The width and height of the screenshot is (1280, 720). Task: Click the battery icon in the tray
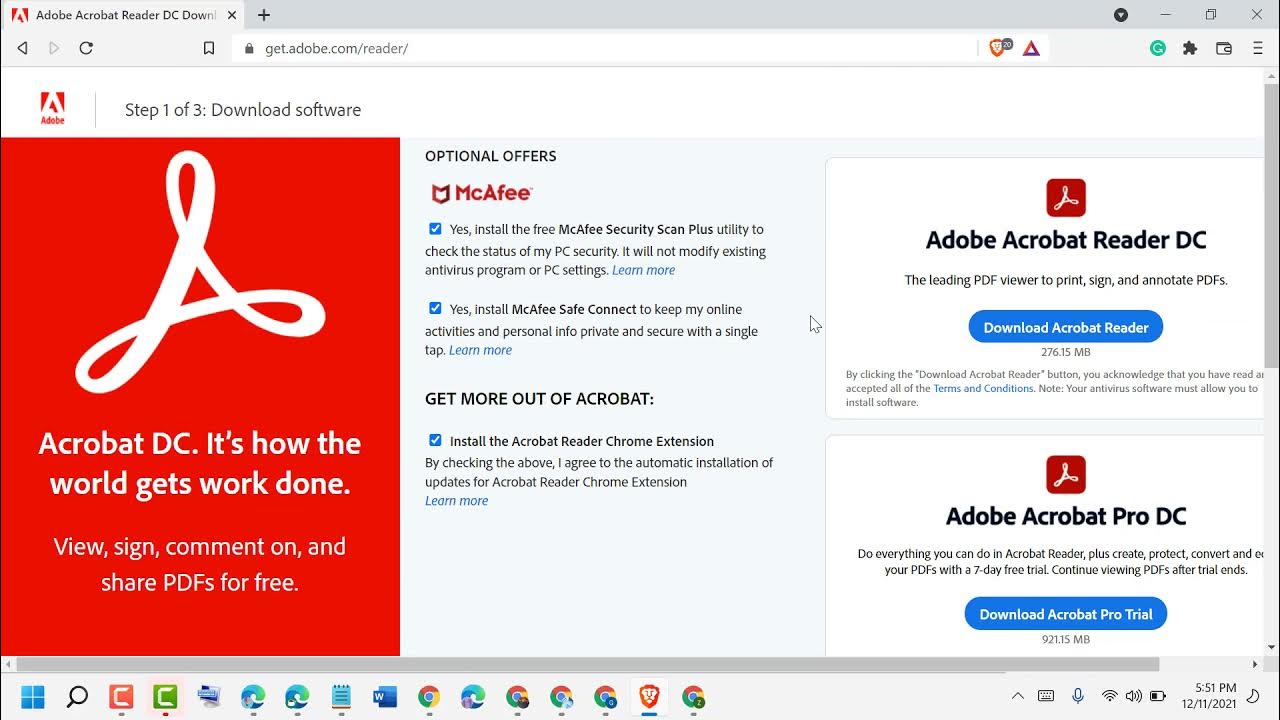coord(1158,696)
